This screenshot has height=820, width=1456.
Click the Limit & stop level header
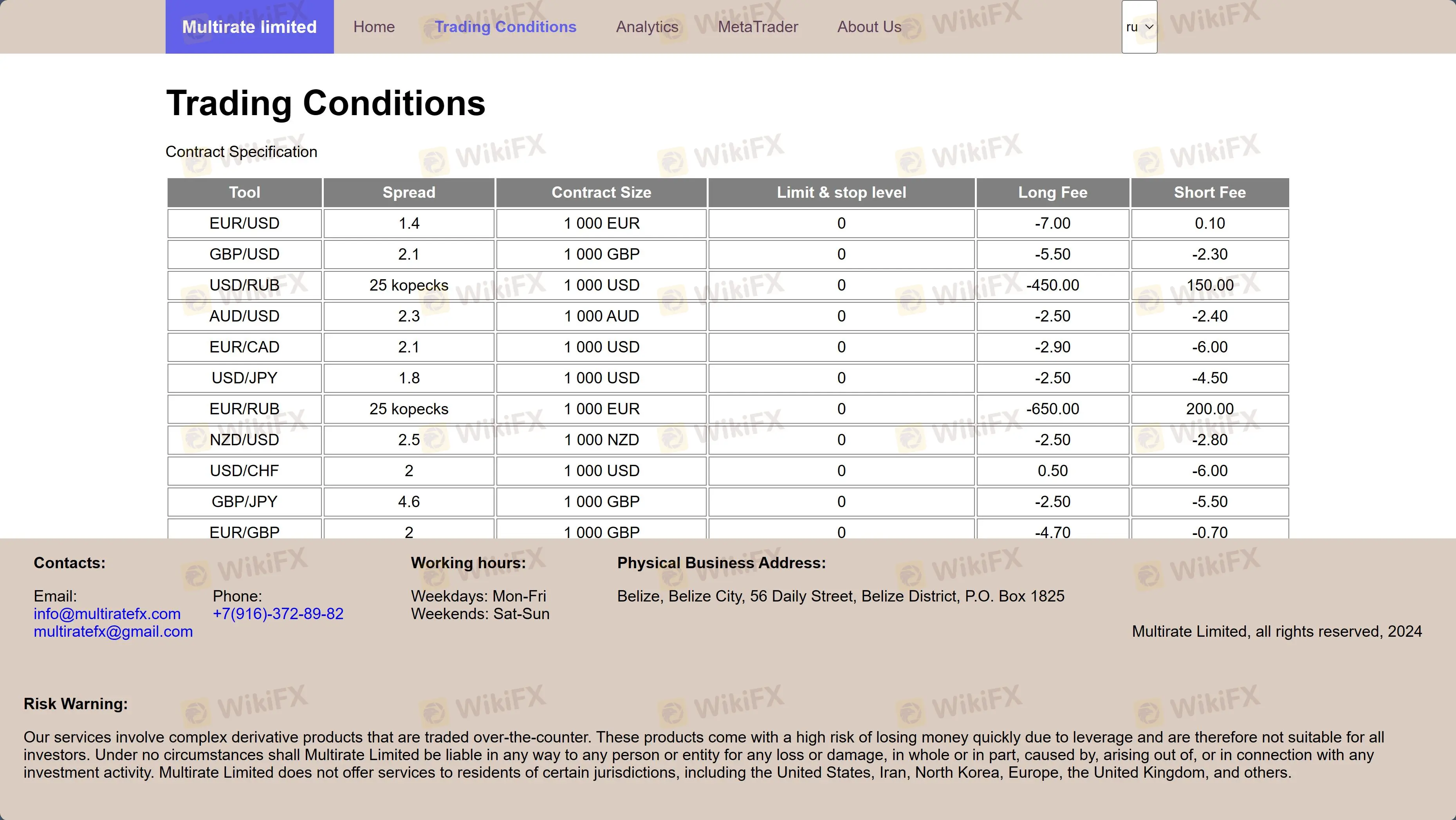(x=841, y=192)
